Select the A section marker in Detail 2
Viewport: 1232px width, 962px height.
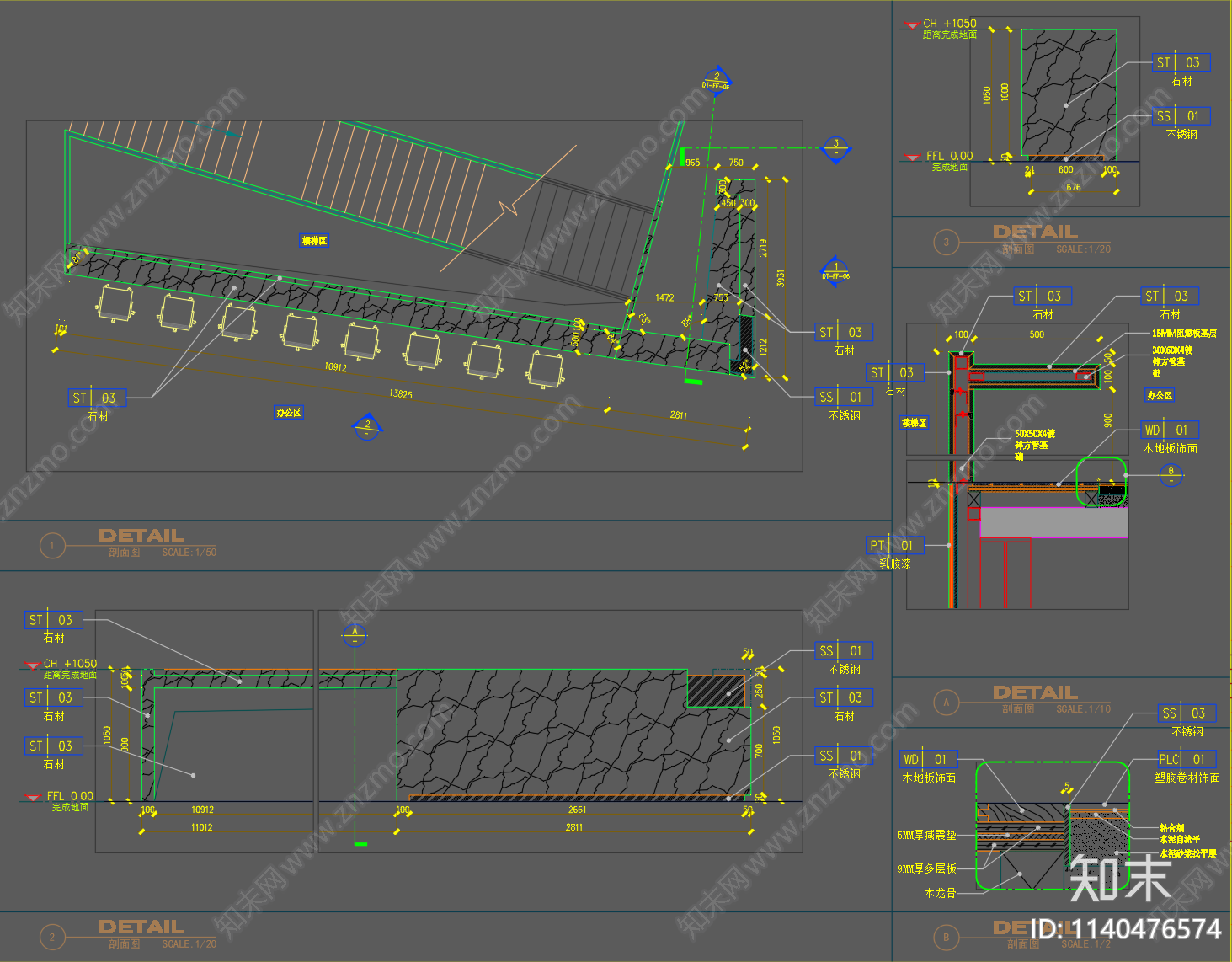(x=355, y=635)
